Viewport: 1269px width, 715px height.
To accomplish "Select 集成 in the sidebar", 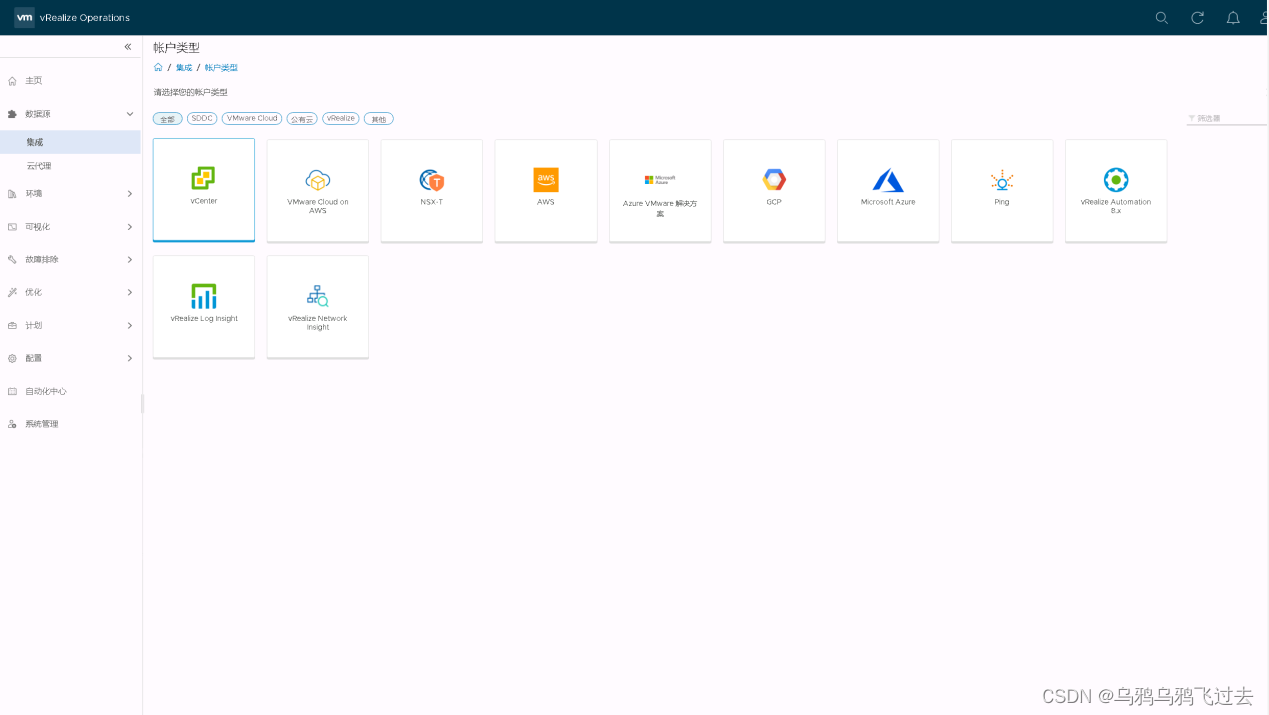I will (70, 142).
